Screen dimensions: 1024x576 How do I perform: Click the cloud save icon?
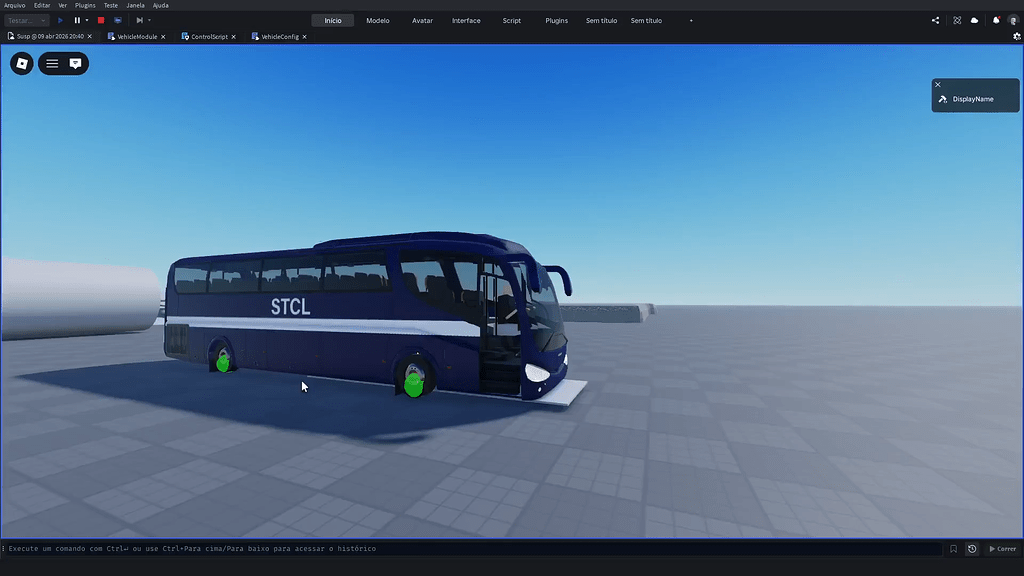click(974, 20)
